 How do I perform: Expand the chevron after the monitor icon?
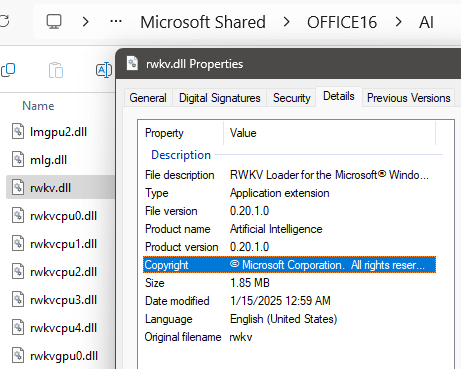pos(86,22)
